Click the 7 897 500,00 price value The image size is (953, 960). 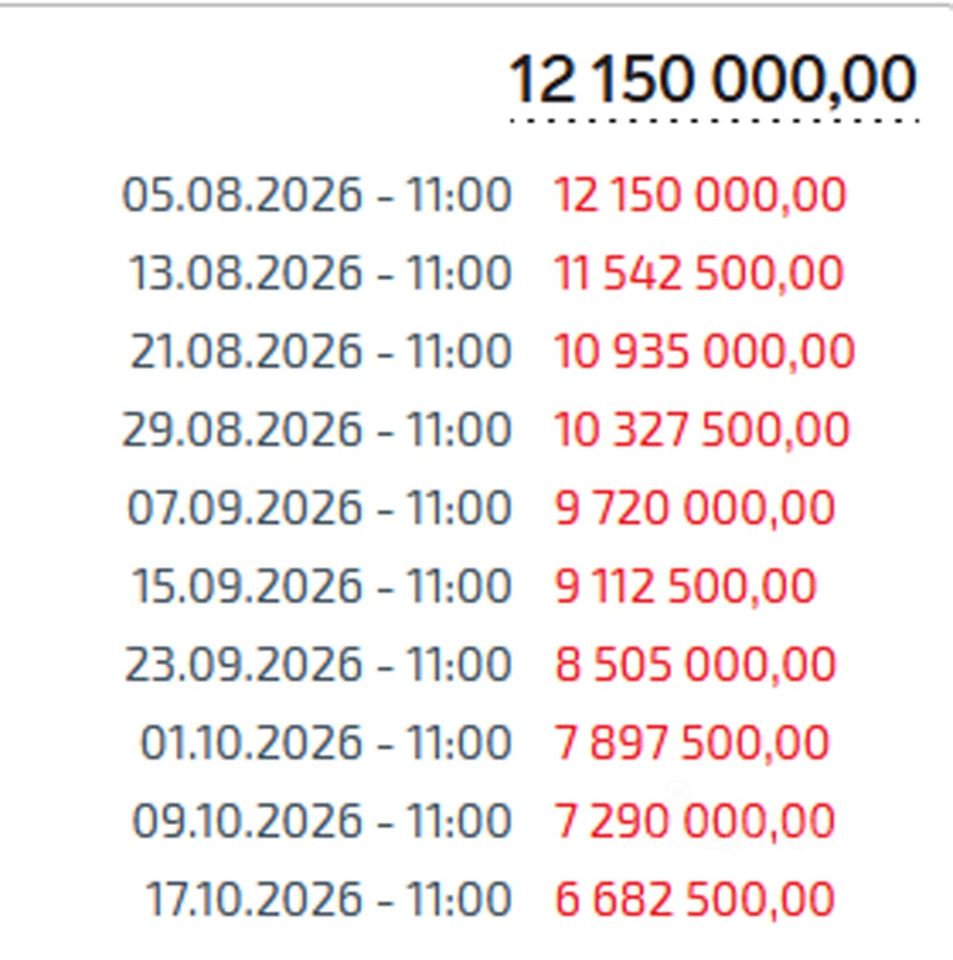692,743
